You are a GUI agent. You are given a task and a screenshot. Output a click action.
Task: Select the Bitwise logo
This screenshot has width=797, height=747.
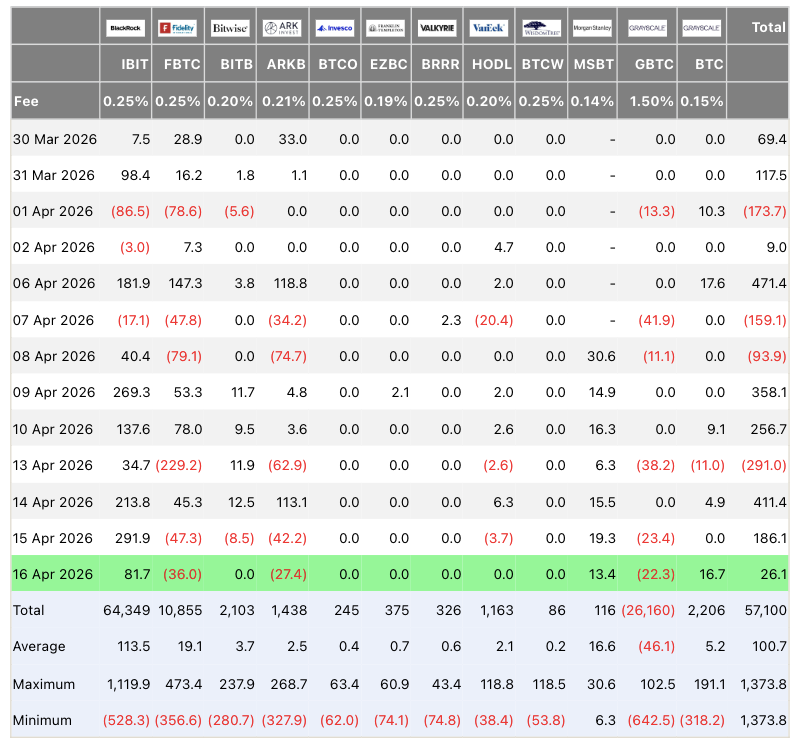tap(230, 29)
